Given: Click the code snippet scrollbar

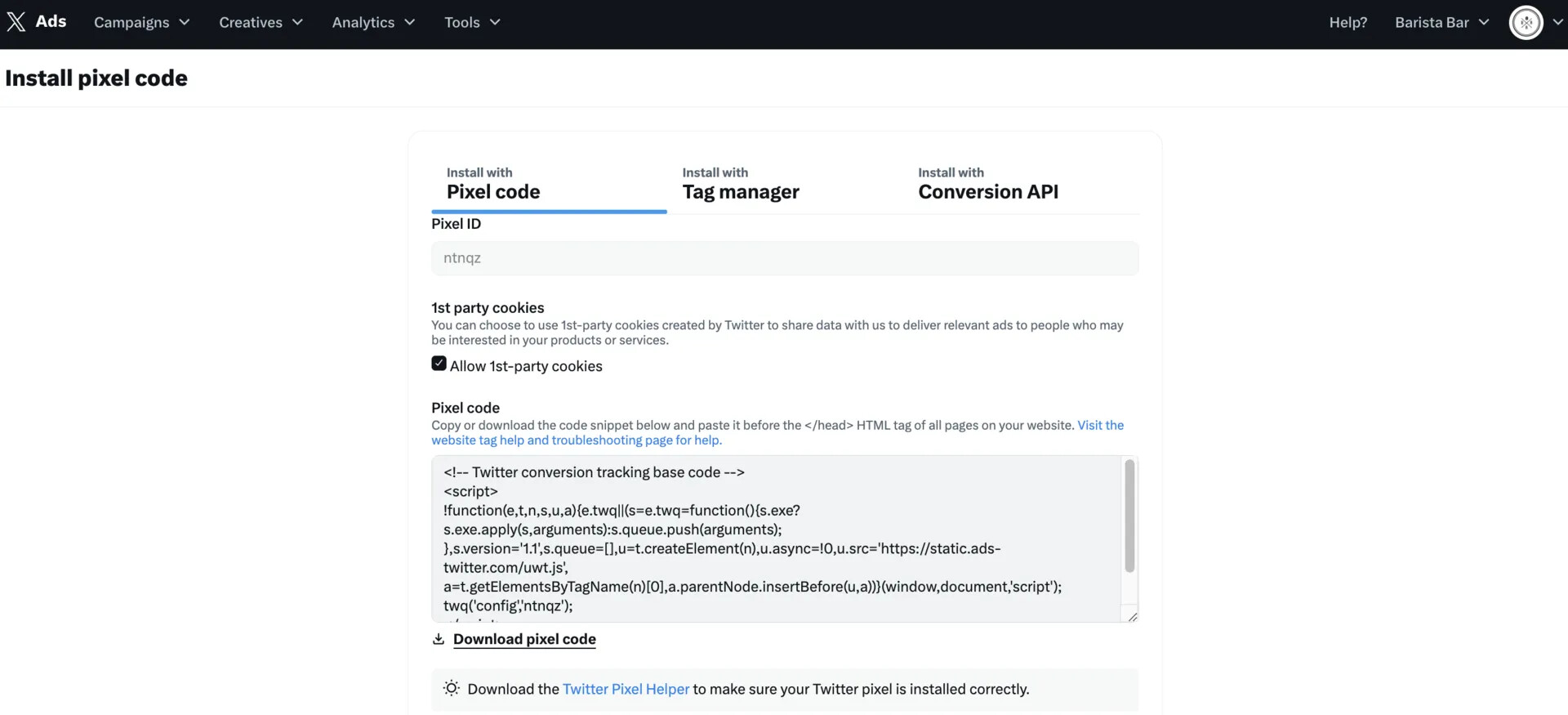Looking at the screenshot, I should point(1129,516).
